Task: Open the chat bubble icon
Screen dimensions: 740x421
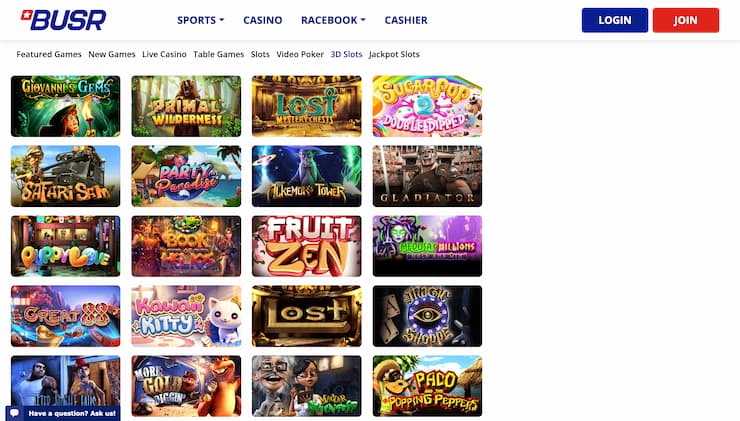Action: click(x=15, y=413)
